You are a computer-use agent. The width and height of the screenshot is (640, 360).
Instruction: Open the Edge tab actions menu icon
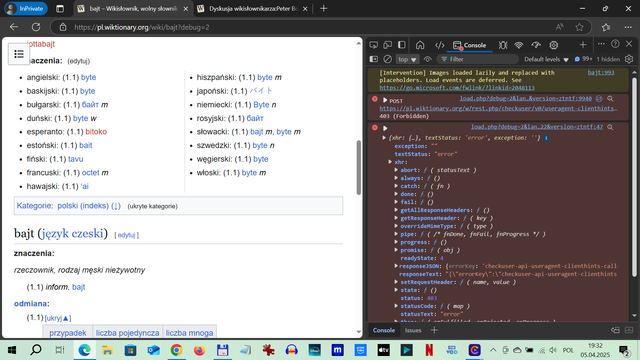coord(60,9)
